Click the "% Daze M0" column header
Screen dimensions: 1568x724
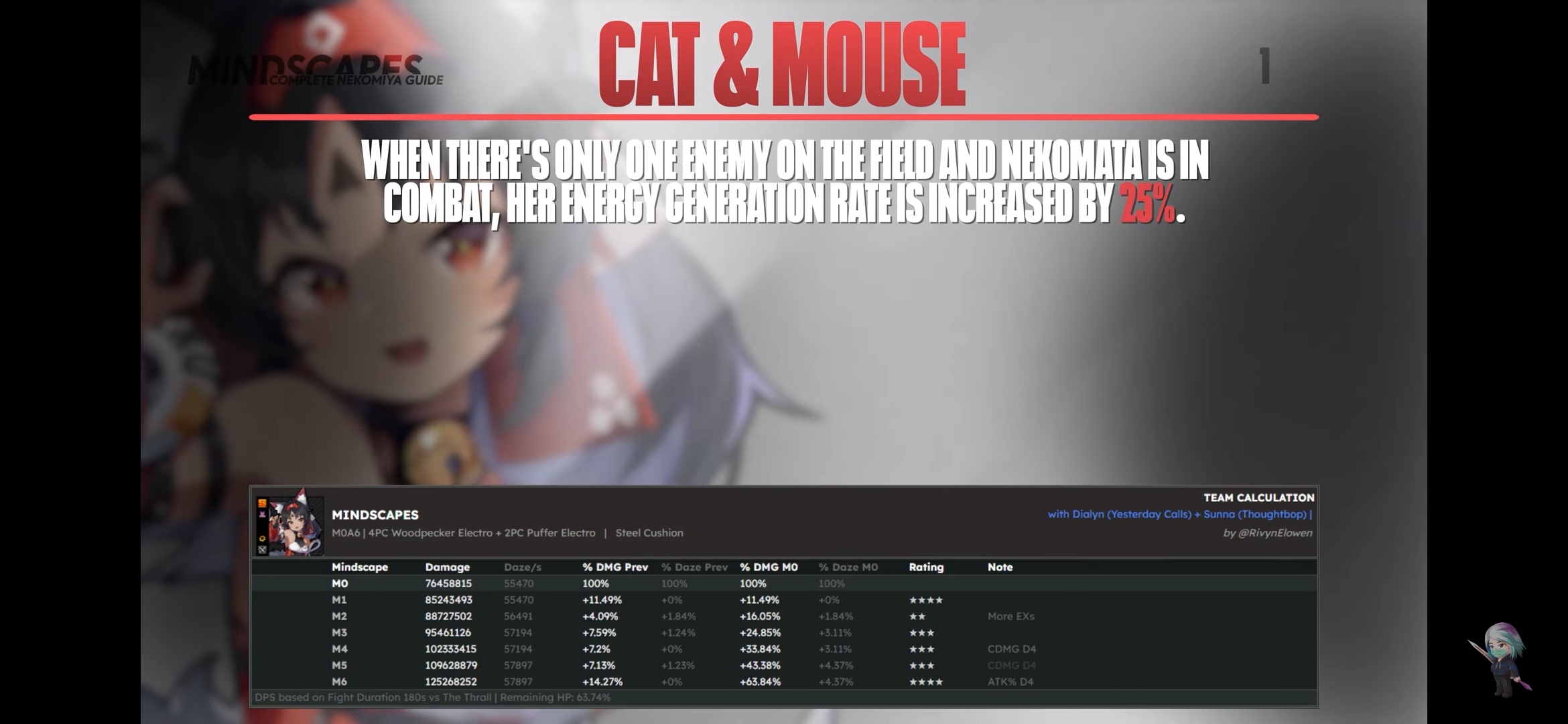point(848,567)
